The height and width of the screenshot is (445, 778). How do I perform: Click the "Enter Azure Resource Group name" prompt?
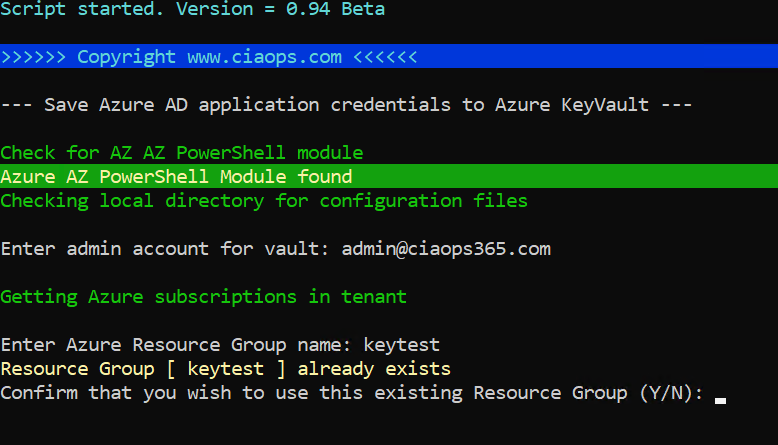[x=172, y=345]
